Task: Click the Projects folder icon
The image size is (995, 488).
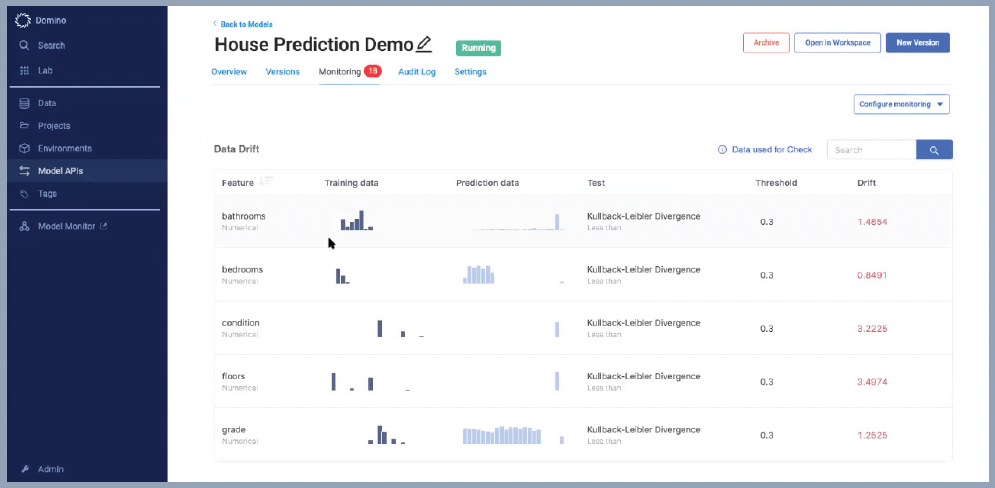Action: pos(24,126)
